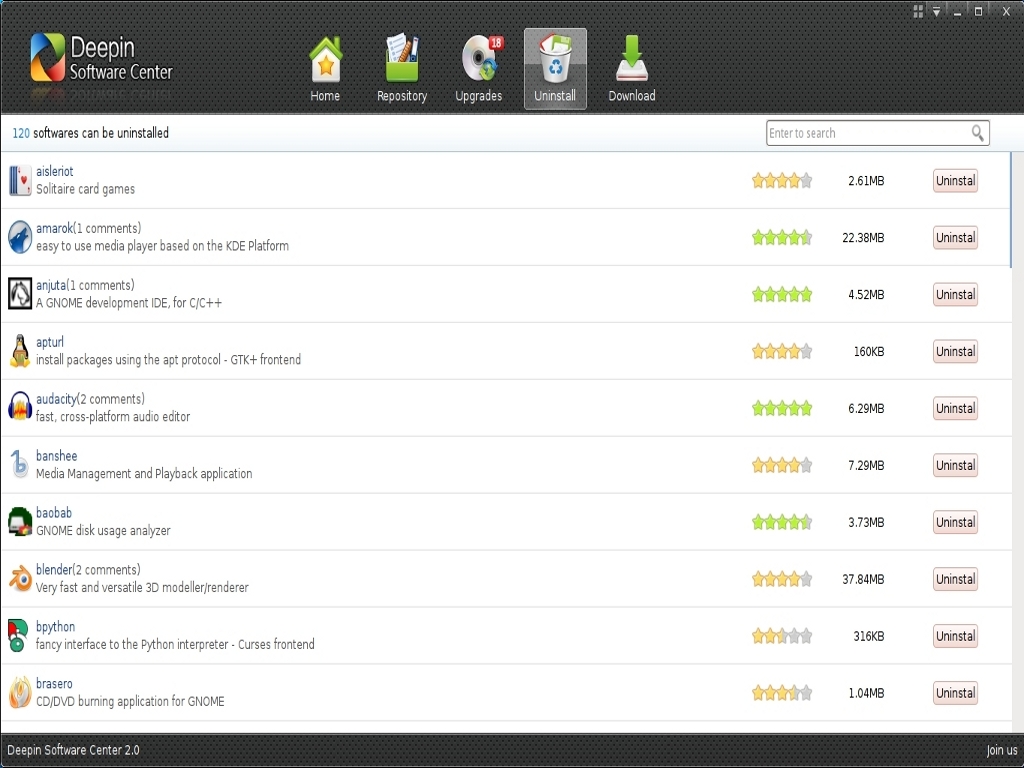This screenshot has width=1024, height=768.
Task: Uninstall baobab
Action: click(x=955, y=522)
